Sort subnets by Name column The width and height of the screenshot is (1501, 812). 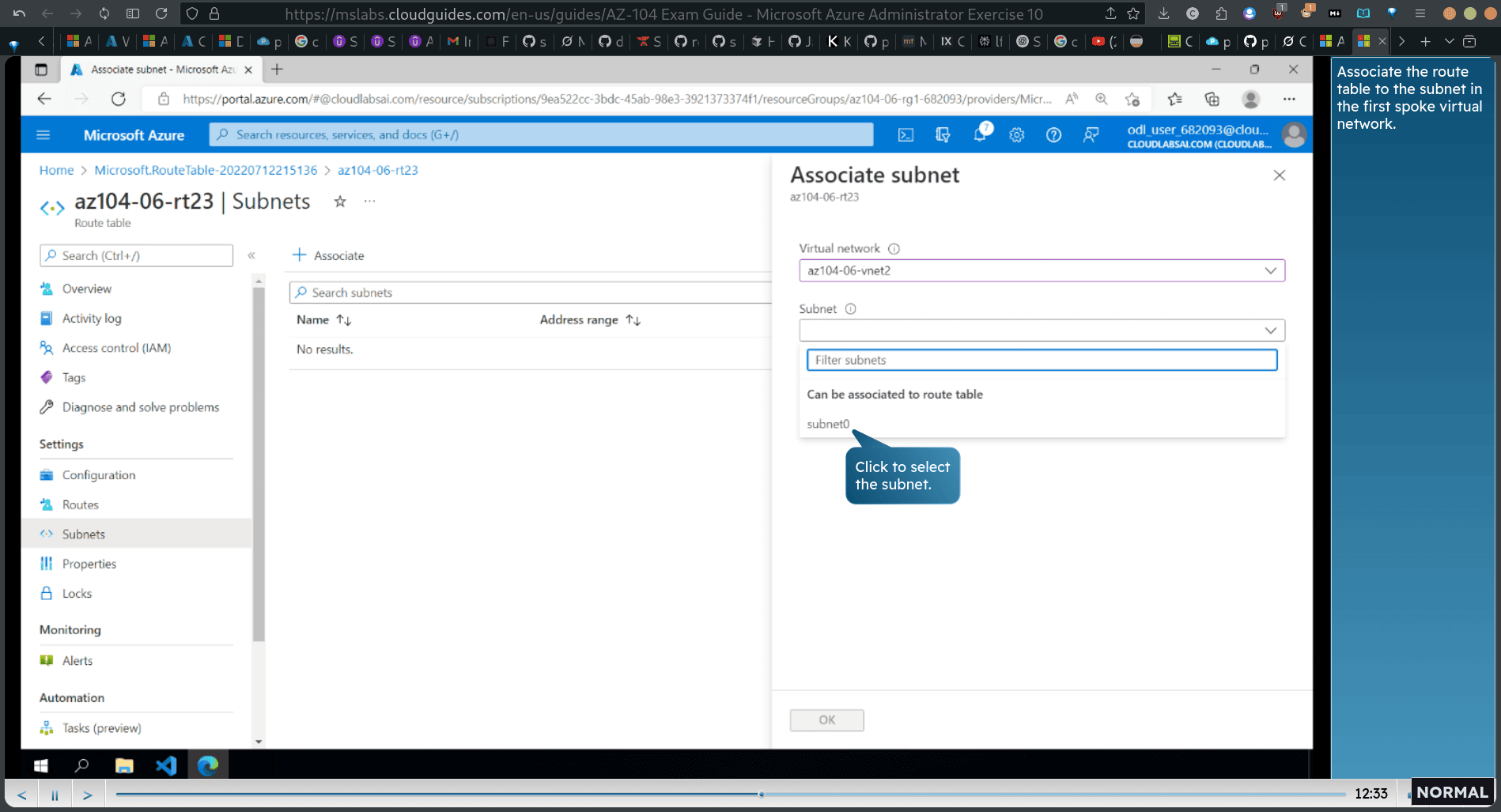pyautogui.click(x=323, y=319)
